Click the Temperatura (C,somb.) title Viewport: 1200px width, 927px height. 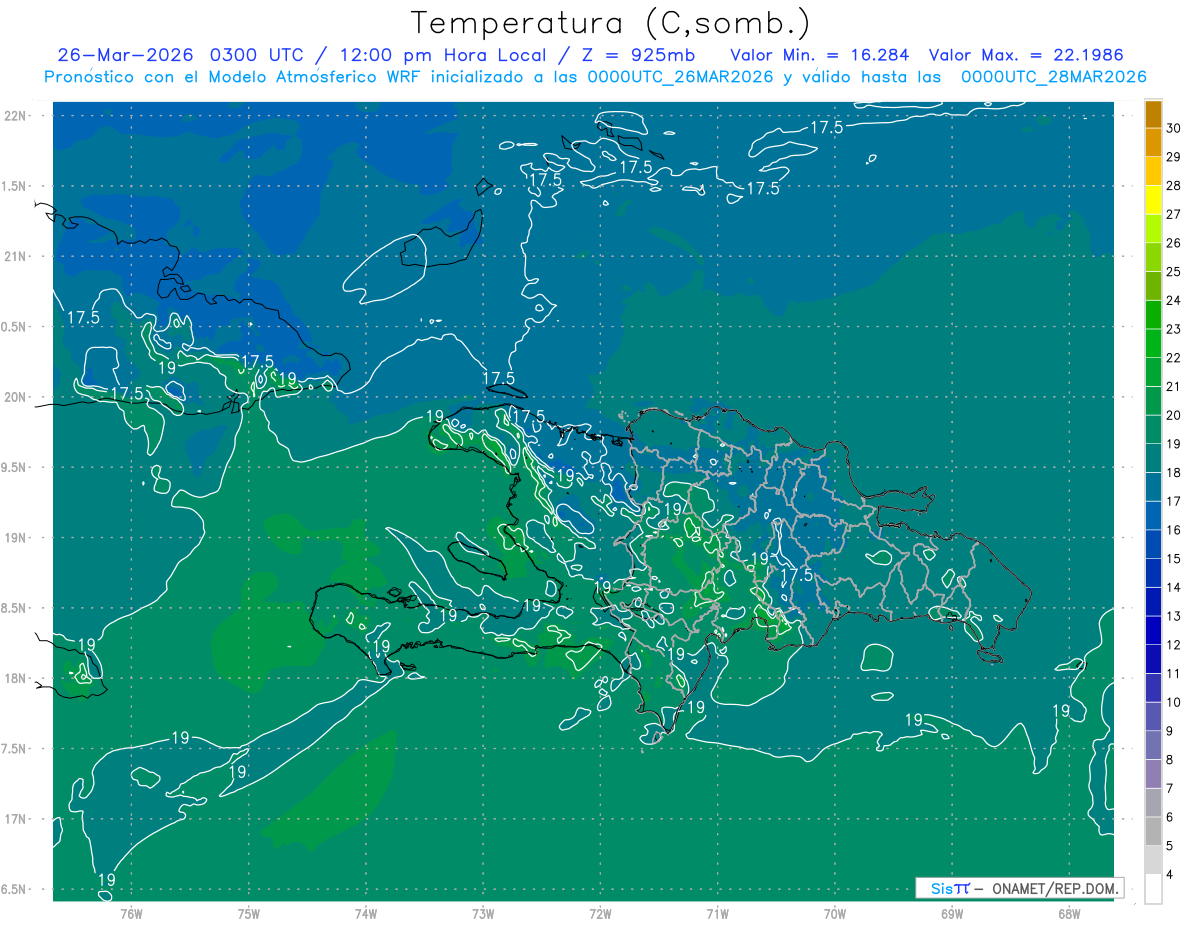pos(611,23)
